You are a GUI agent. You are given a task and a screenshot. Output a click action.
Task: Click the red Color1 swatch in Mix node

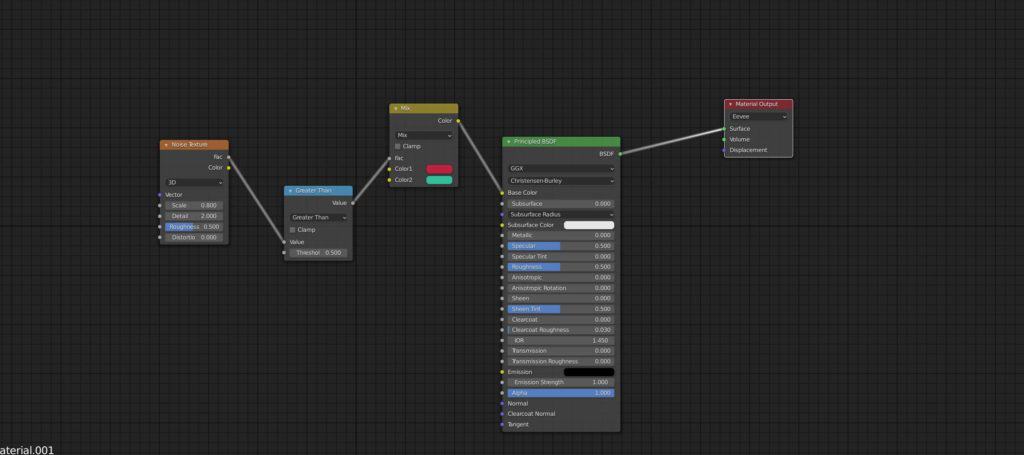(x=440, y=169)
